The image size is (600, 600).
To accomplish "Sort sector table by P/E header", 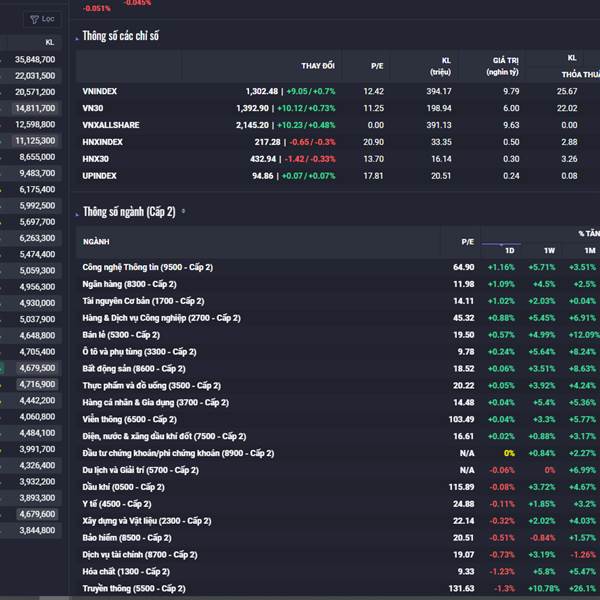I will [468, 241].
